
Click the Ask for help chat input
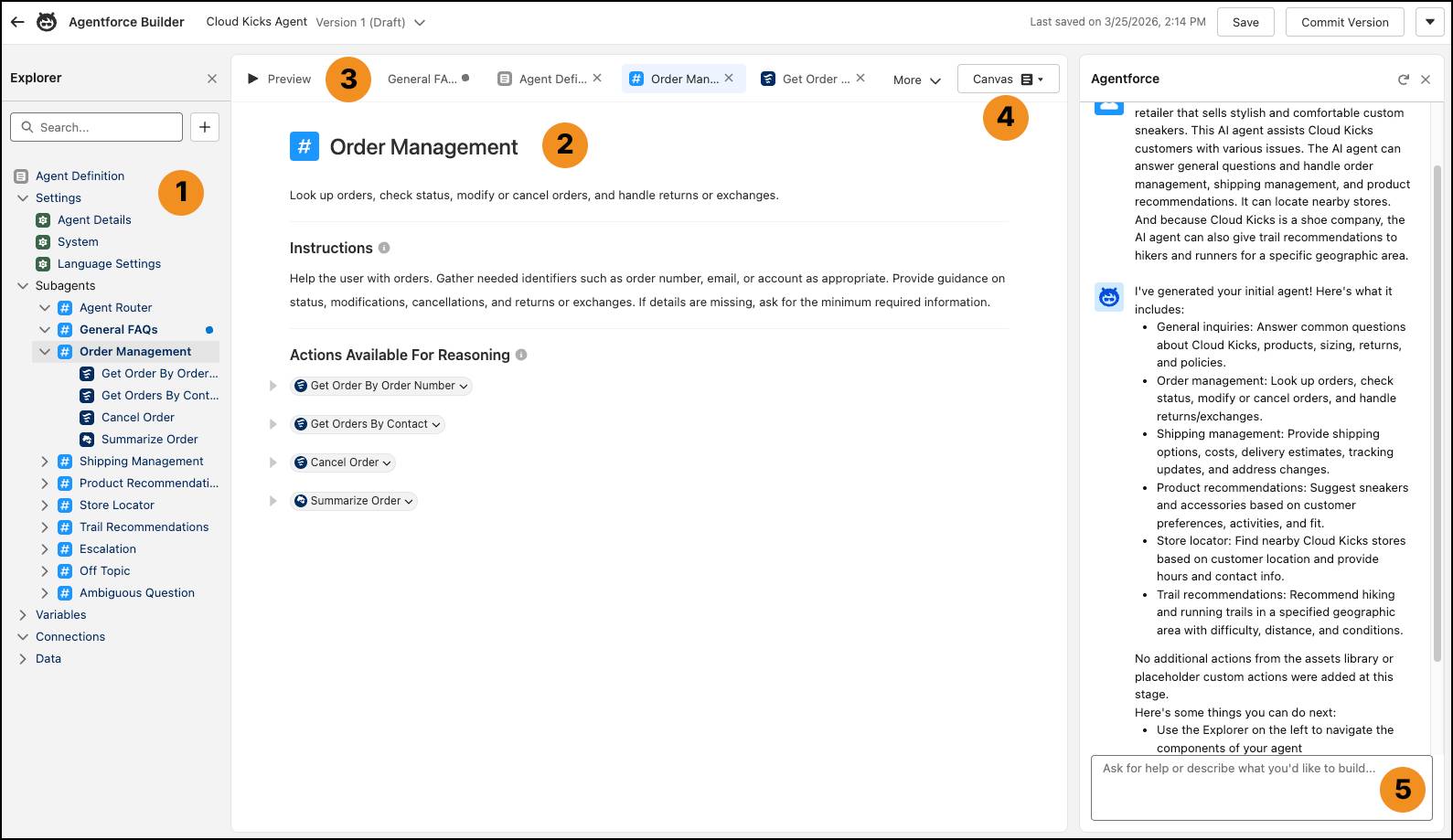coord(1261,788)
